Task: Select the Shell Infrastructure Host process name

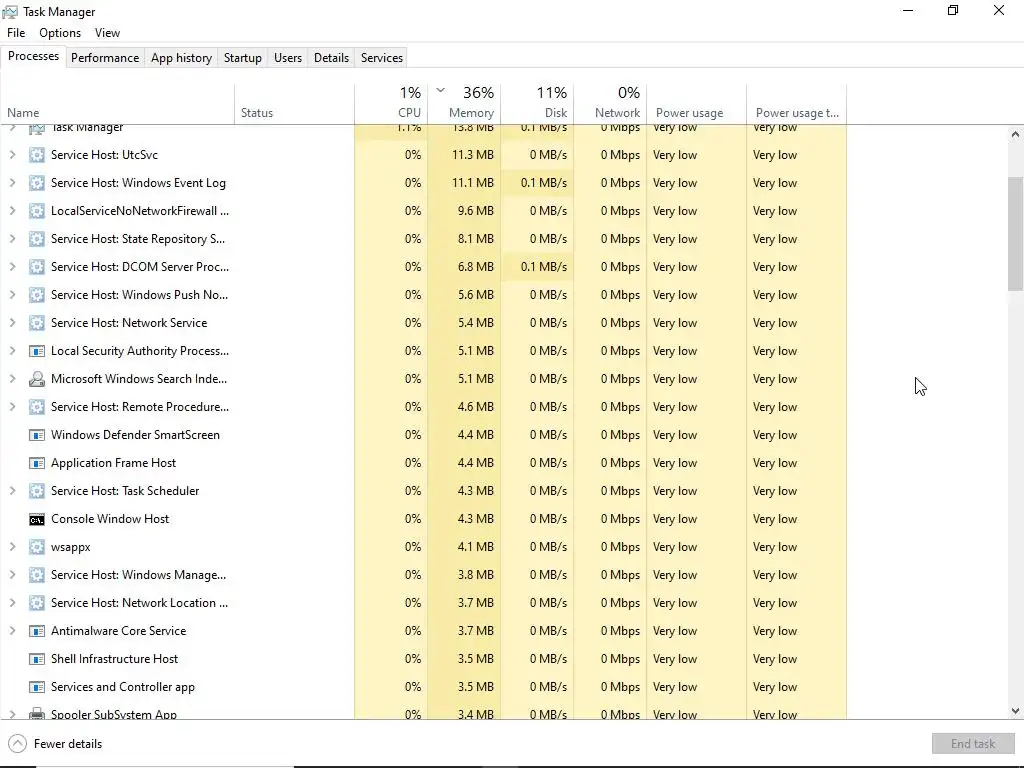Action: click(x=114, y=659)
